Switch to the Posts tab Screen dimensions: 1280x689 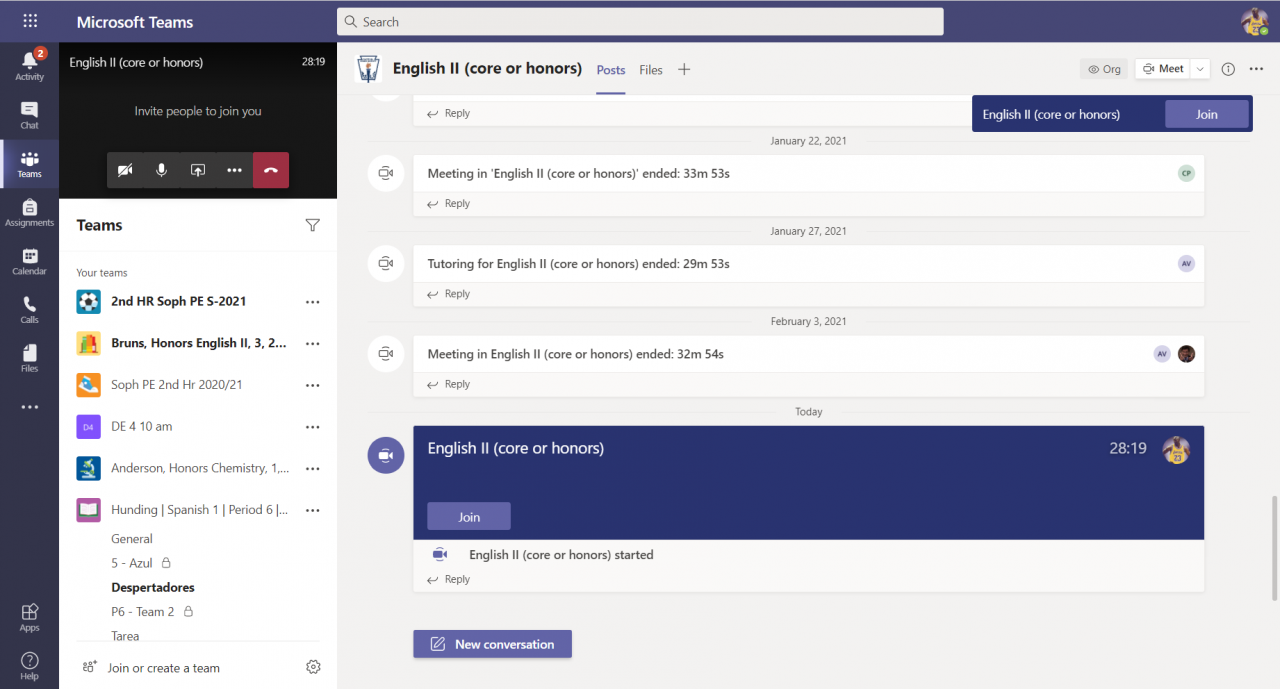611,70
